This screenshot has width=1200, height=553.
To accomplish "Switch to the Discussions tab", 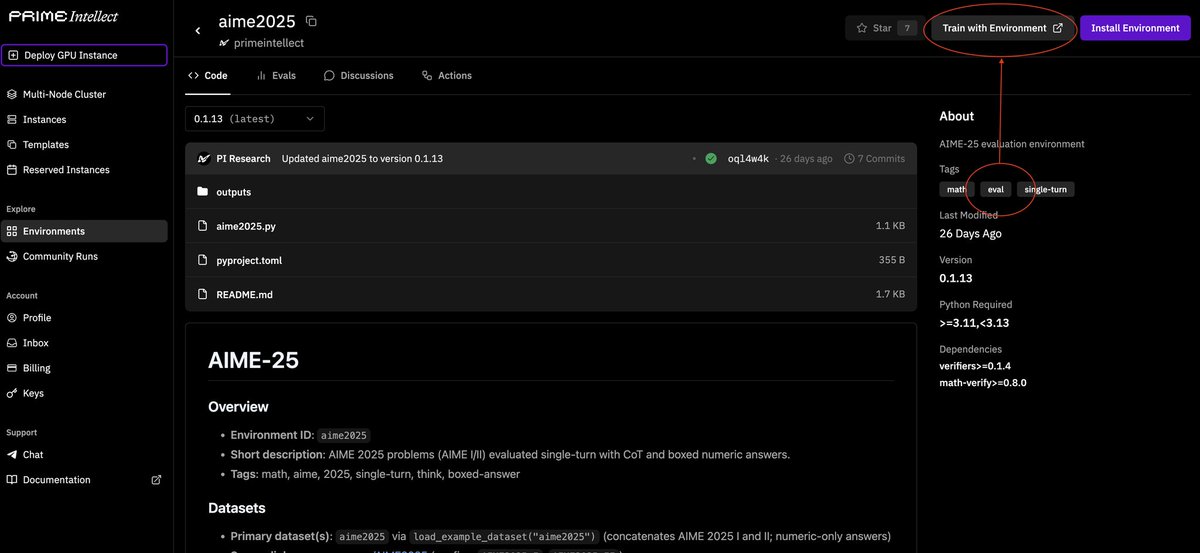I will tap(359, 76).
